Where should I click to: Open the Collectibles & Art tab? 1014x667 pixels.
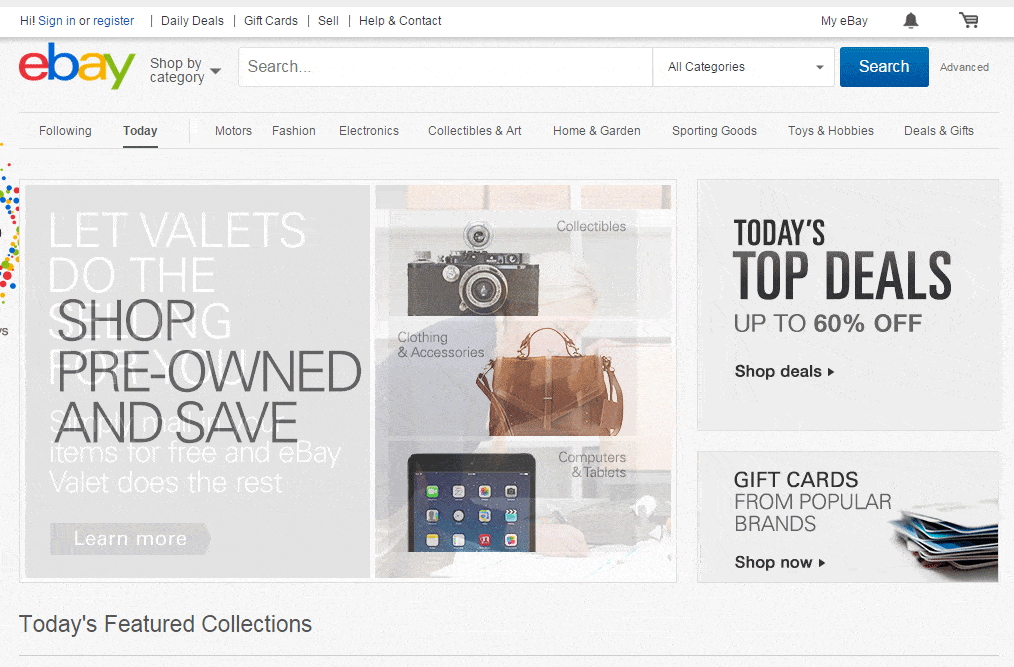475,131
